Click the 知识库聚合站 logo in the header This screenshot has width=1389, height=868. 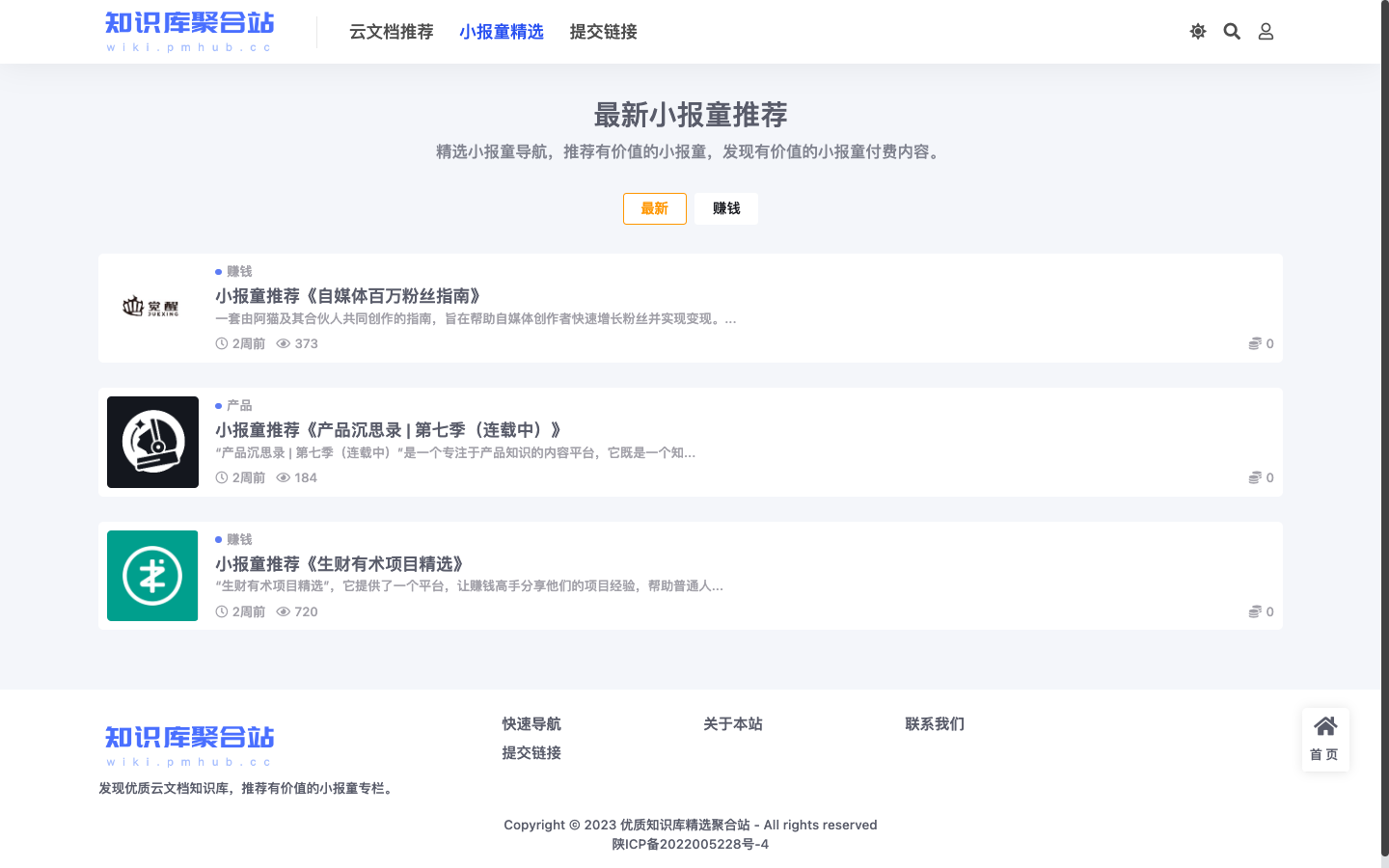(189, 28)
